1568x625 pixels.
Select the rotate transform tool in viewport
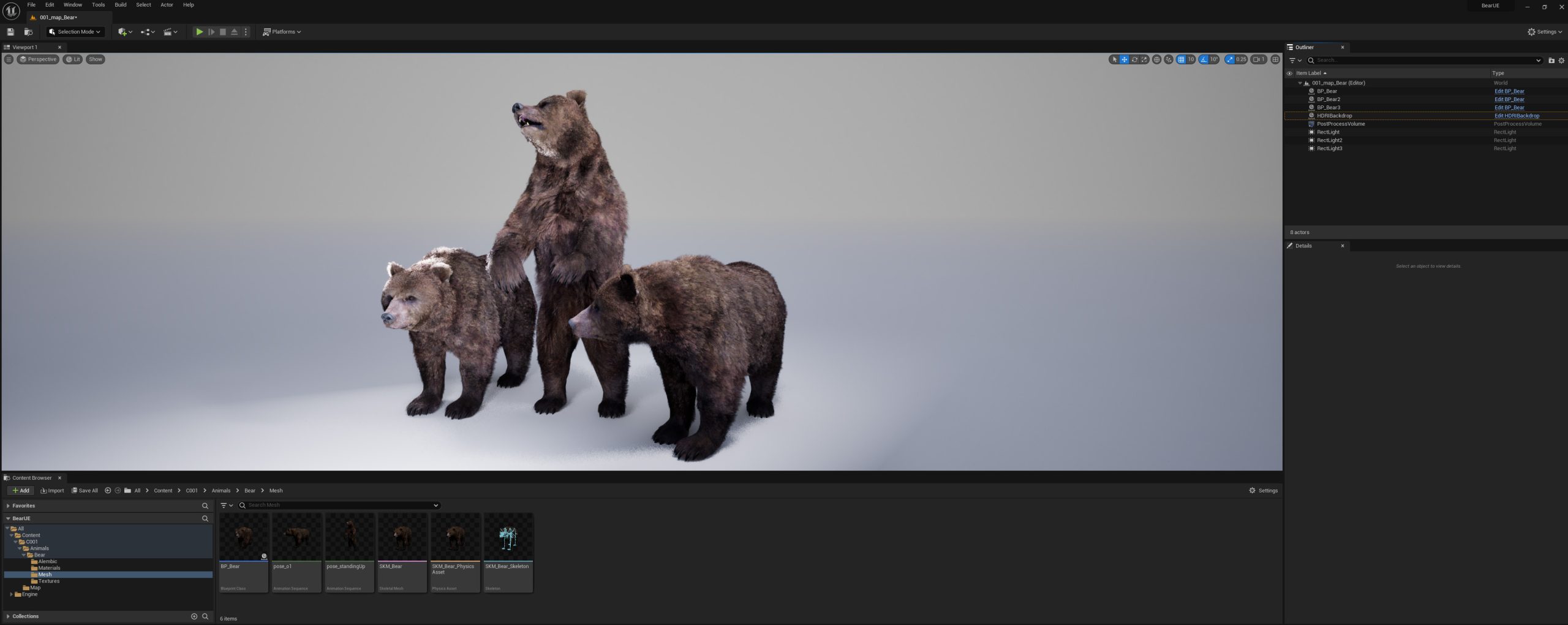pos(1134,59)
